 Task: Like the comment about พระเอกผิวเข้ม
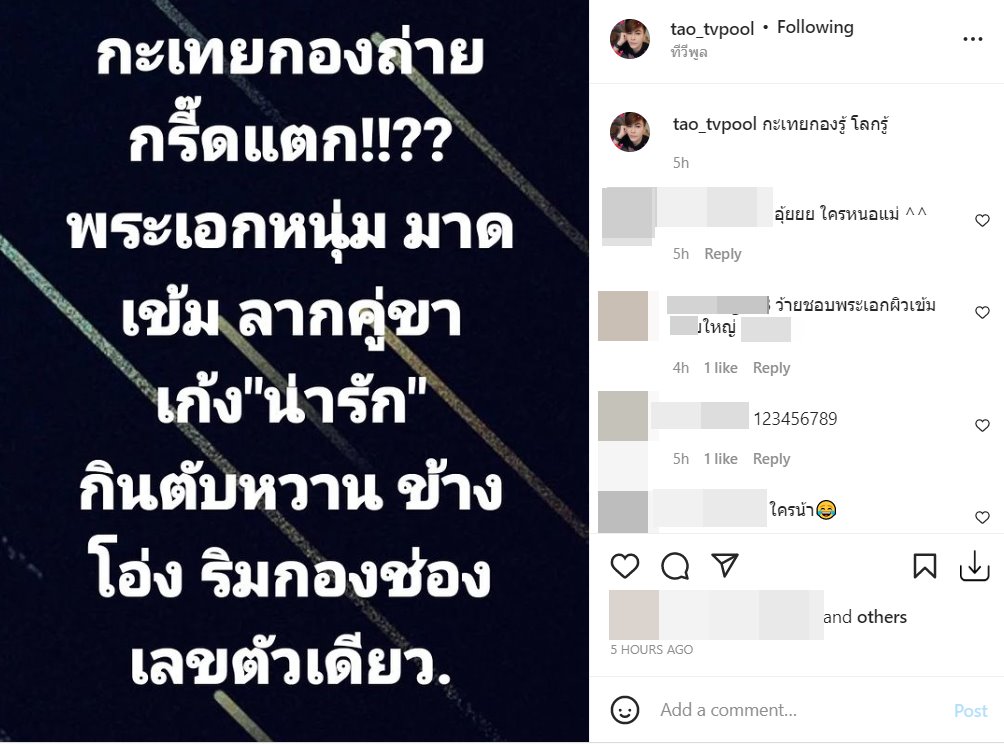982,312
